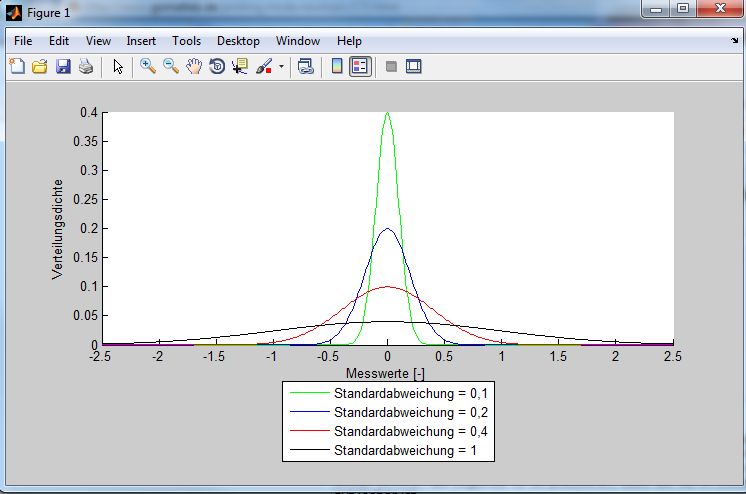
Task: Select the Zoom In tool
Action: [x=148, y=67]
